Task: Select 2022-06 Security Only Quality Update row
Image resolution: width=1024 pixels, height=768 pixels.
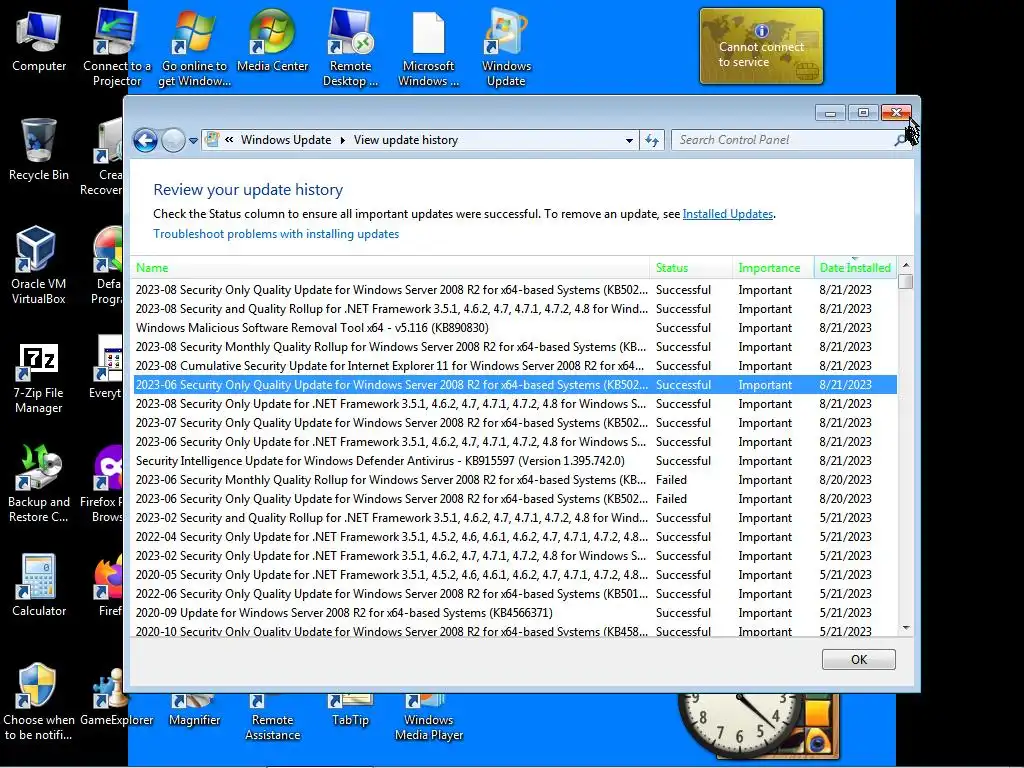Action: [x=515, y=594]
